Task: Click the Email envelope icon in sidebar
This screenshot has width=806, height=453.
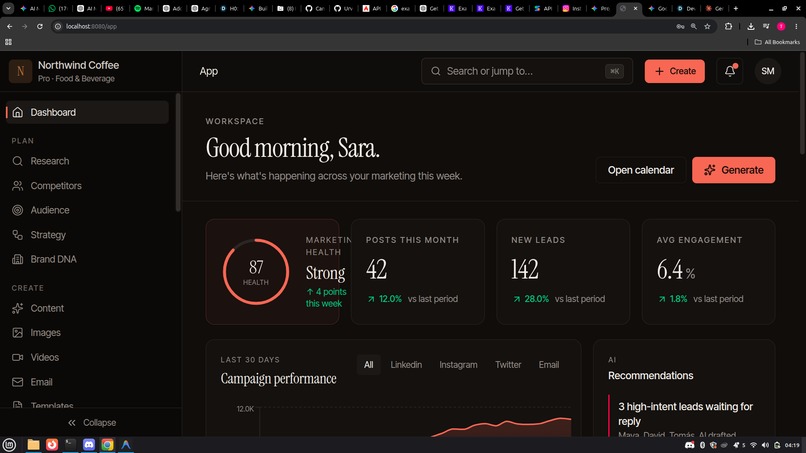Action: click(x=17, y=382)
